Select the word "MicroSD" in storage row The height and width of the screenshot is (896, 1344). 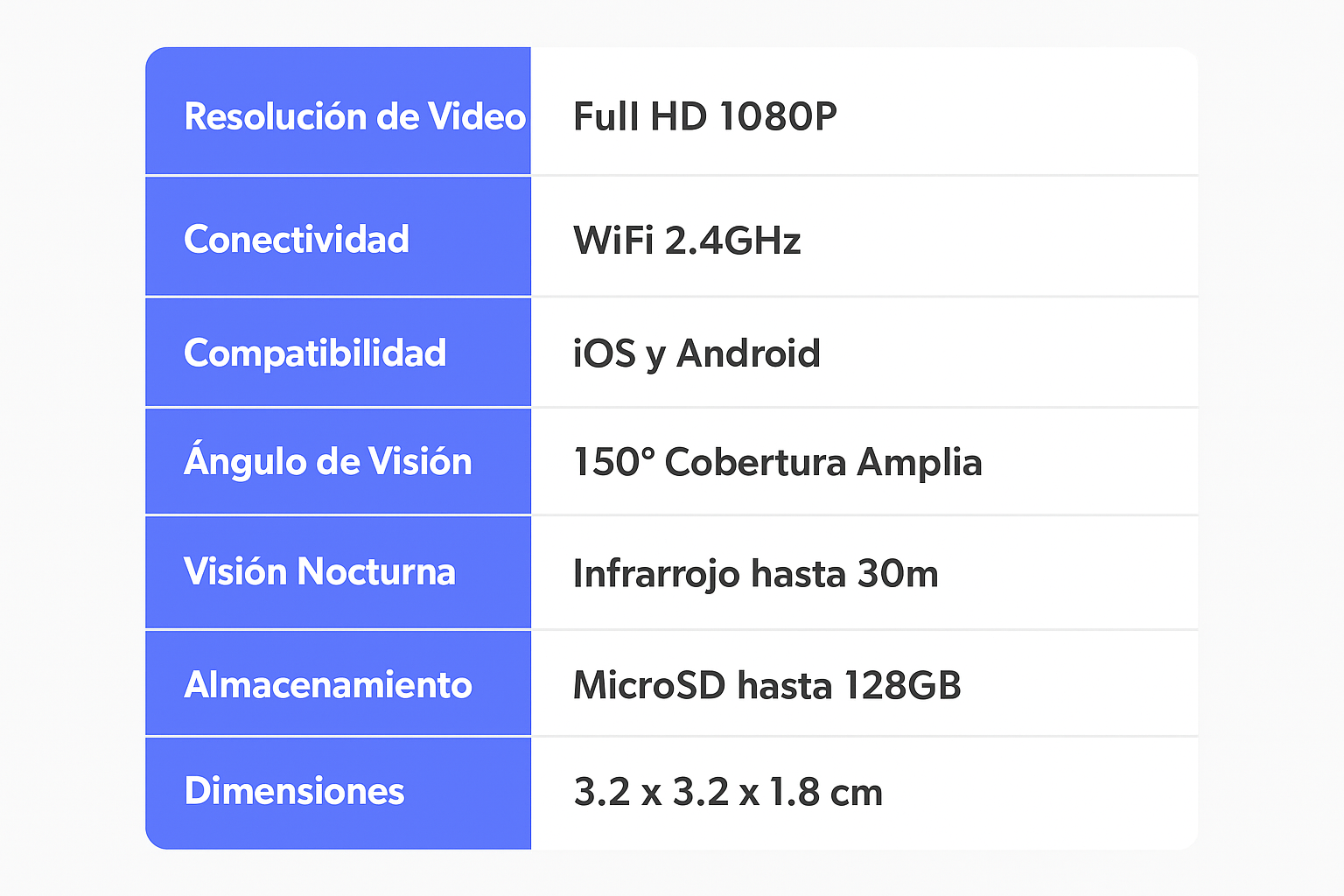click(x=649, y=685)
